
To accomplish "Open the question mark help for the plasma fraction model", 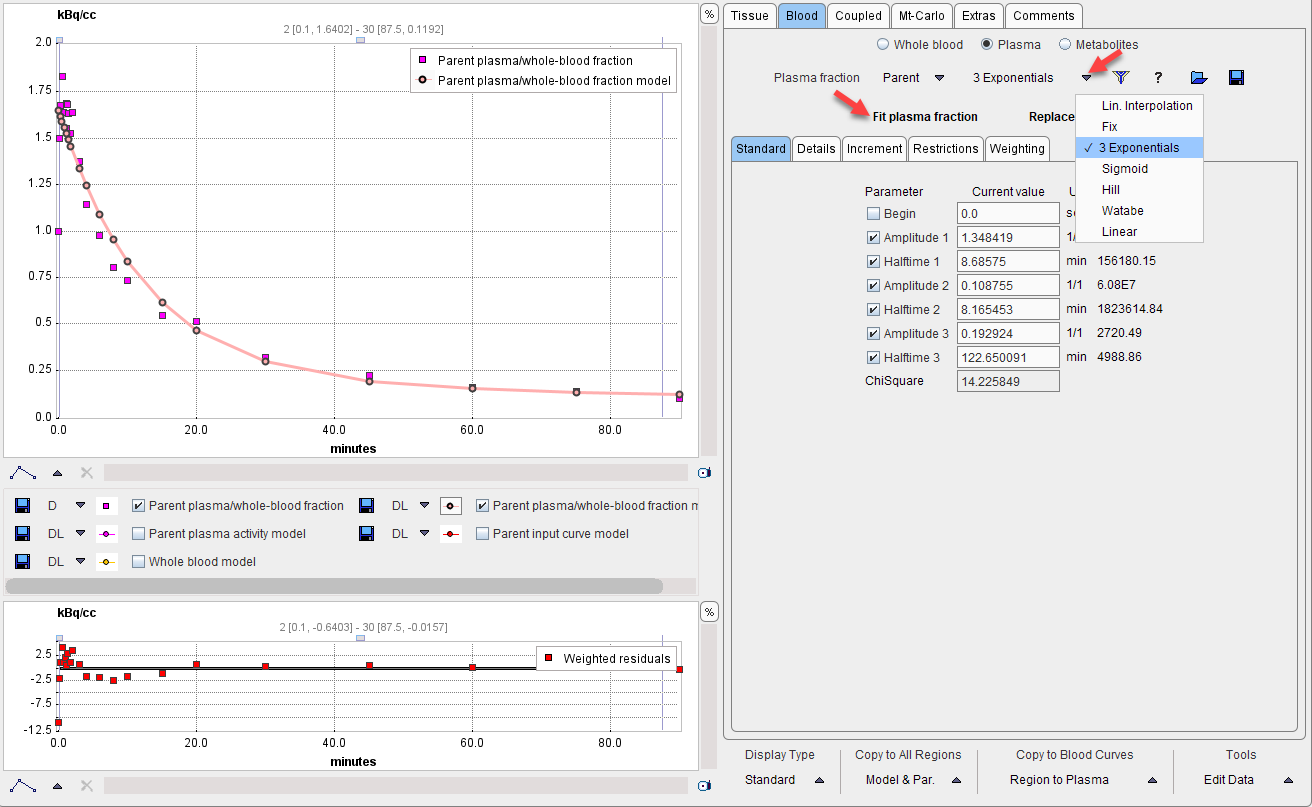I will 1158,77.
